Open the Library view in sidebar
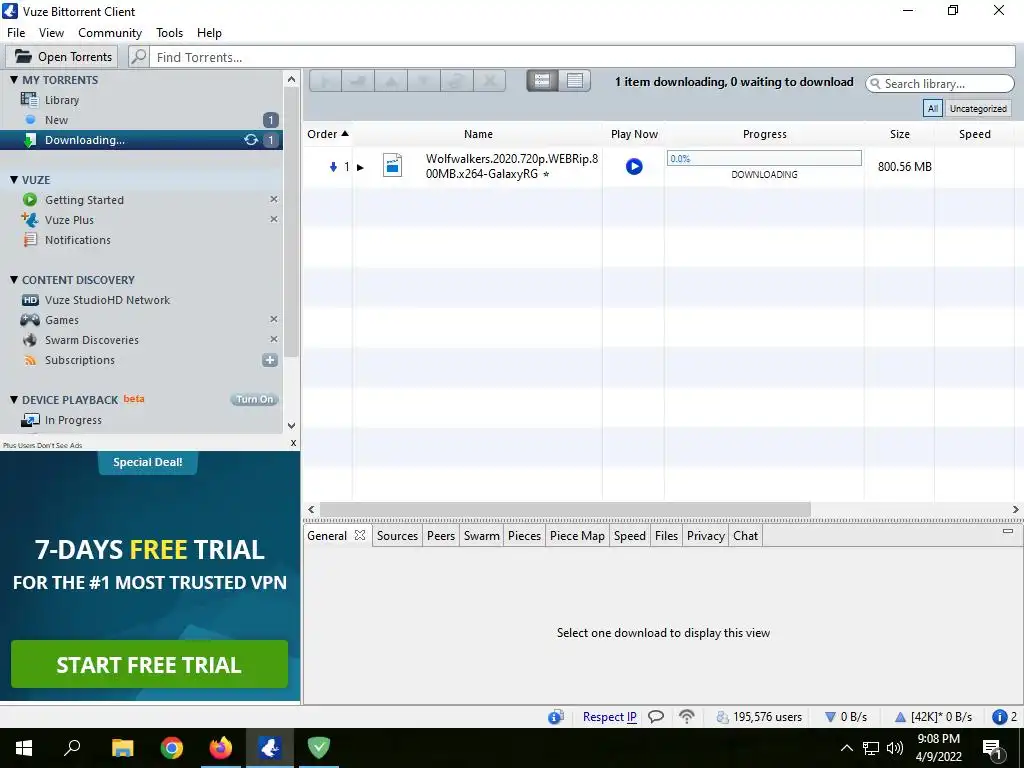This screenshot has width=1024, height=768. pos(61,100)
